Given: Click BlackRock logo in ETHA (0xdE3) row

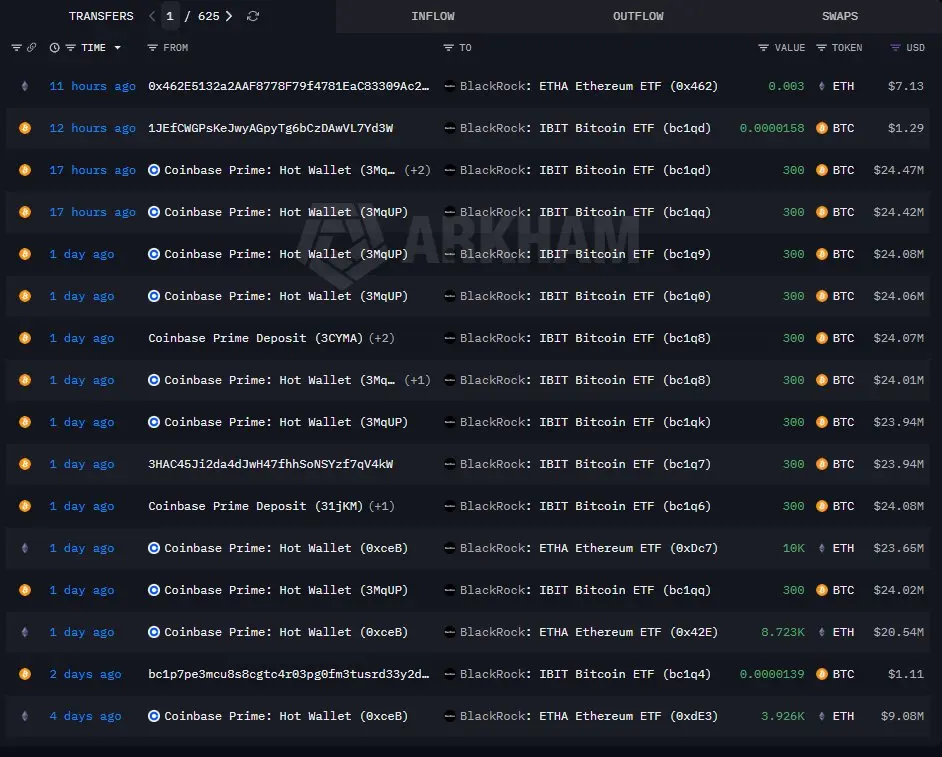Looking at the screenshot, I should tap(449, 716).
